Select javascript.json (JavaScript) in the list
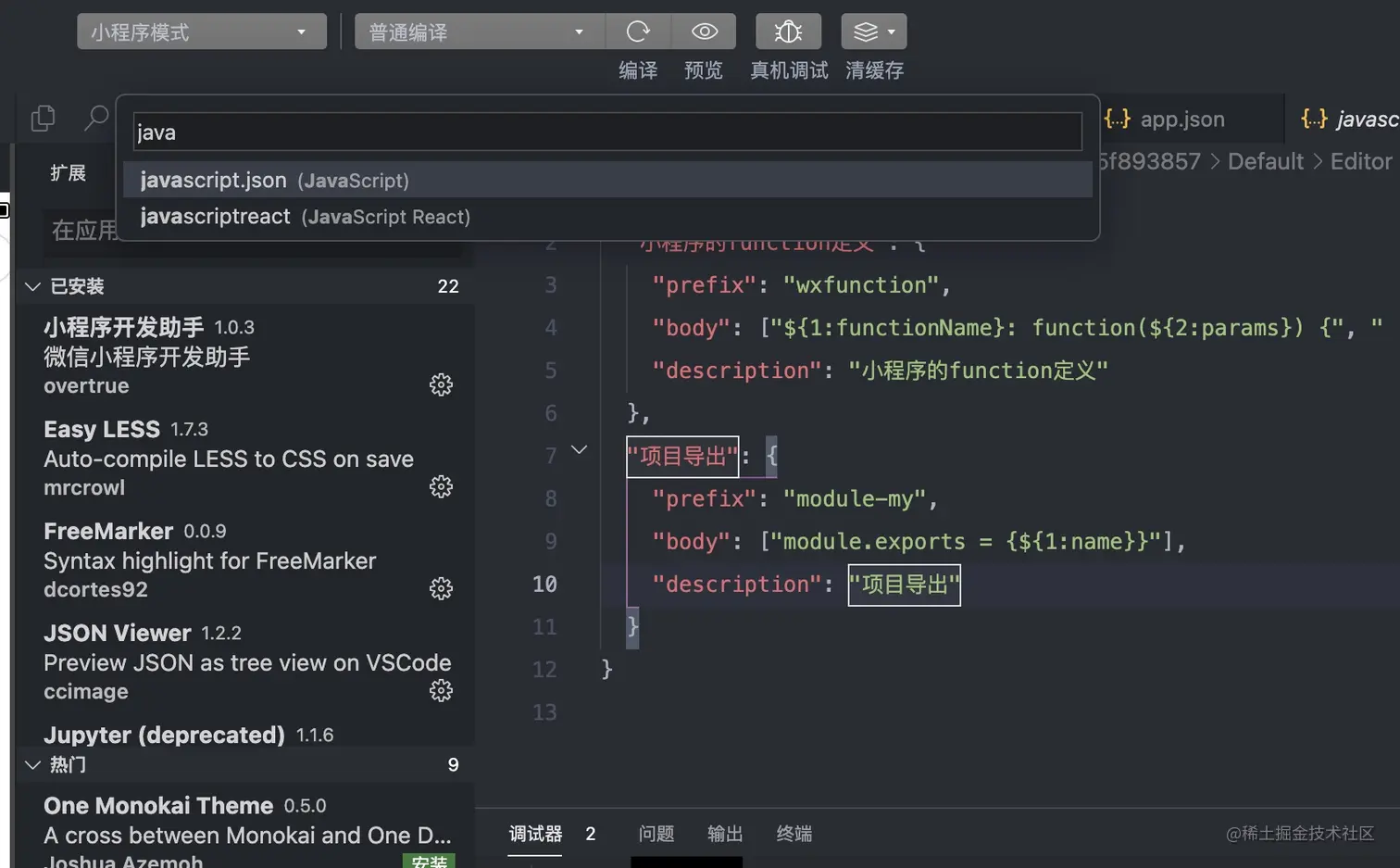This screenshot has width=1400, height=868. click(x=607, y=180)
